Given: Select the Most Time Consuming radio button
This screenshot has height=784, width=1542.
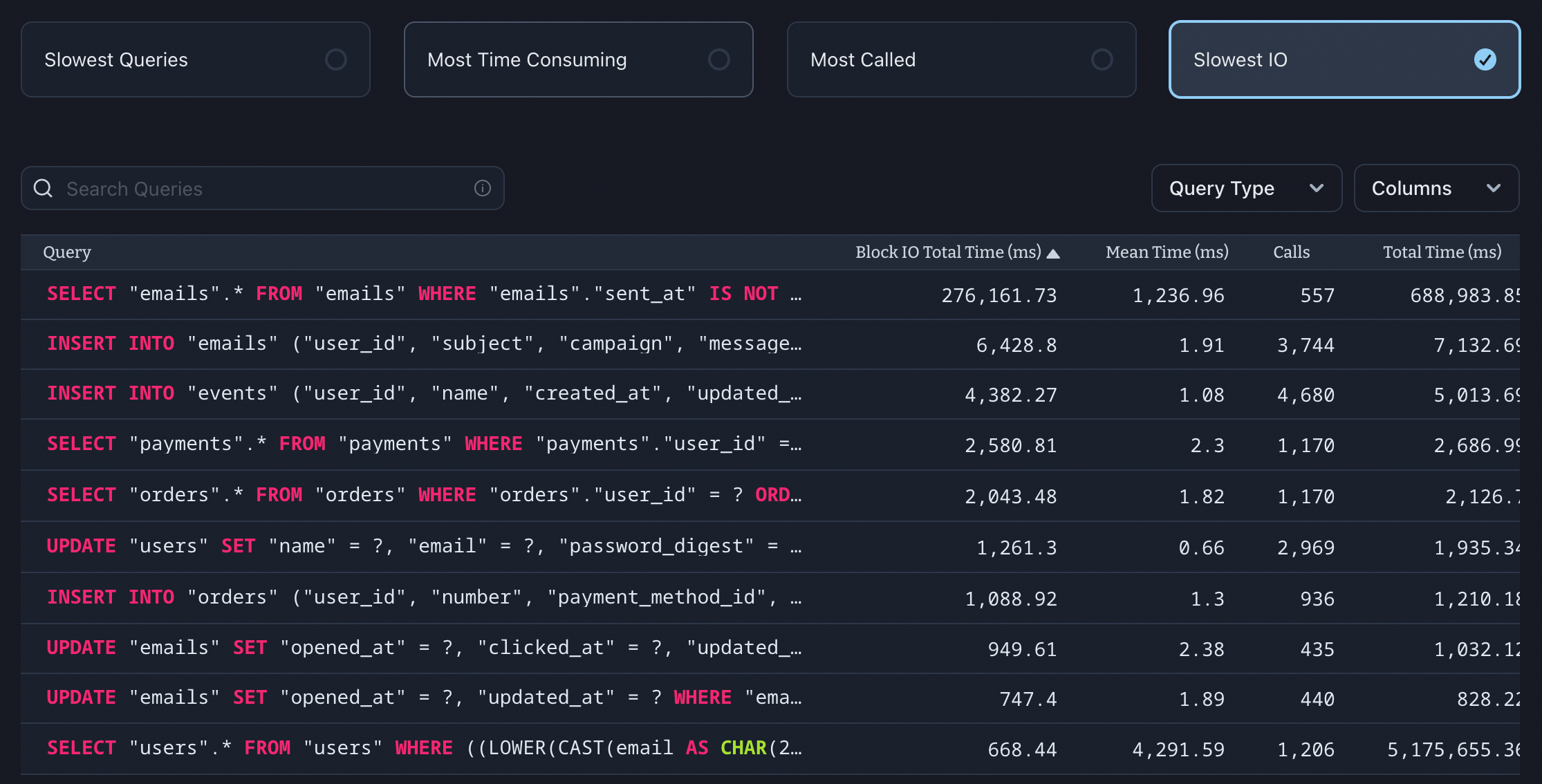Looking at the screenshot, I should click(719, 59).
